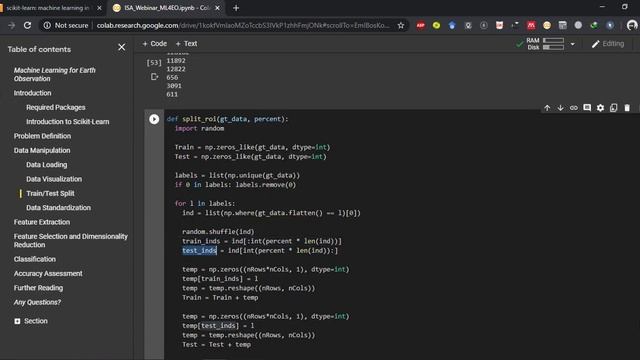Go to Data Manipulation section
This screenshot has width=640, height=360.
click(42, 150)
